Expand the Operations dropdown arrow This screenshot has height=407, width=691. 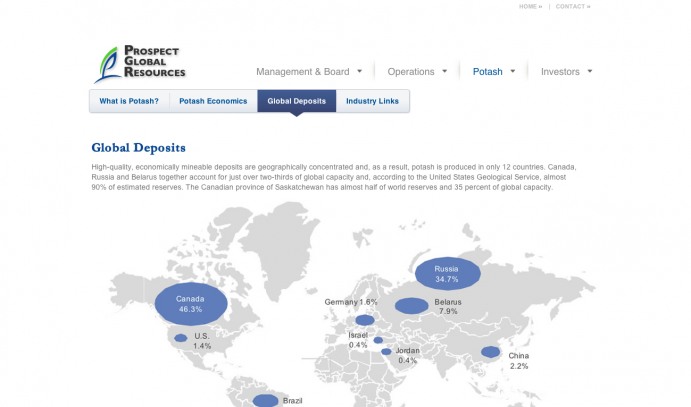click(x=445, y=71)
